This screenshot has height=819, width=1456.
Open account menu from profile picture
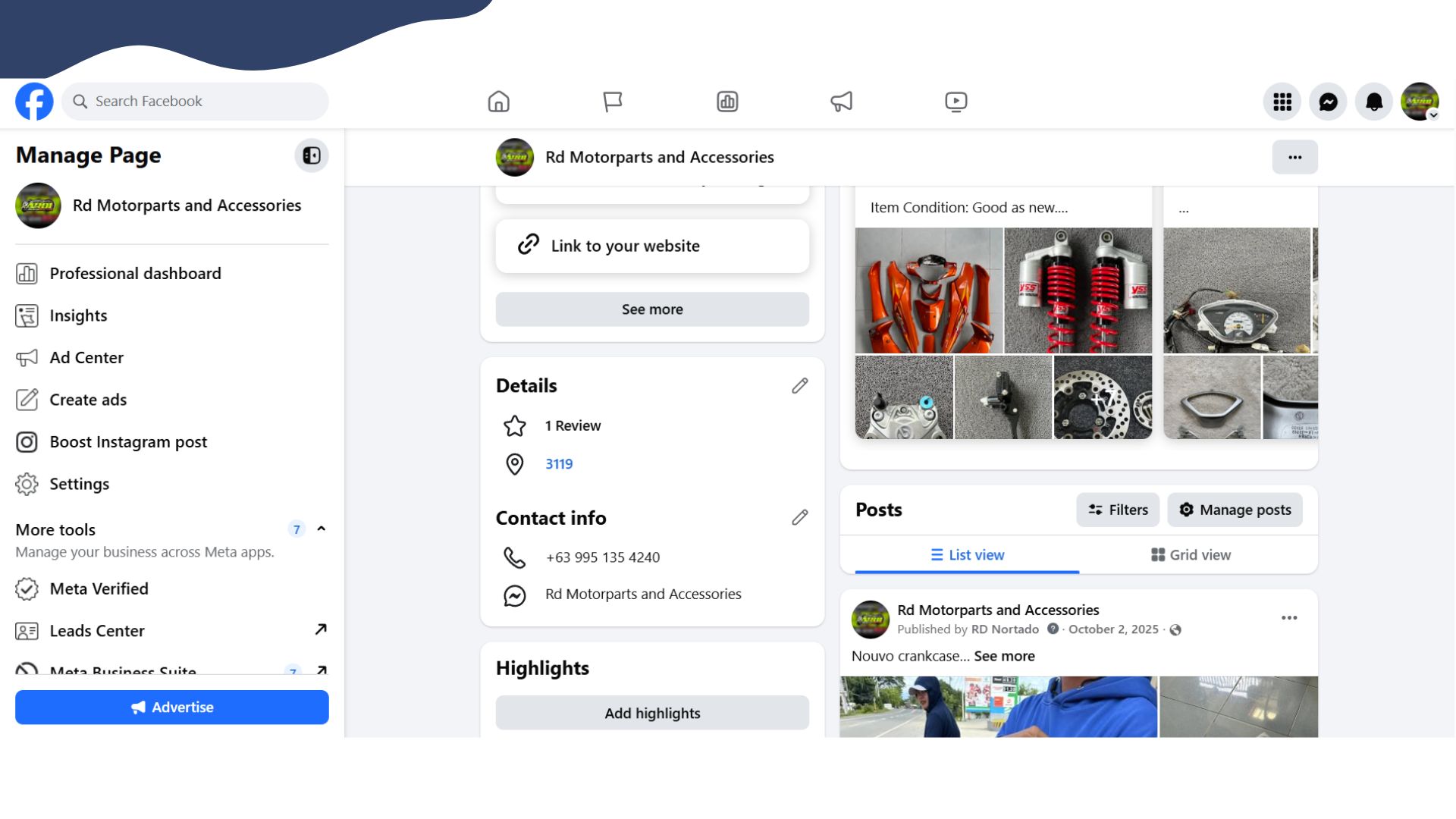point(1420,102)
